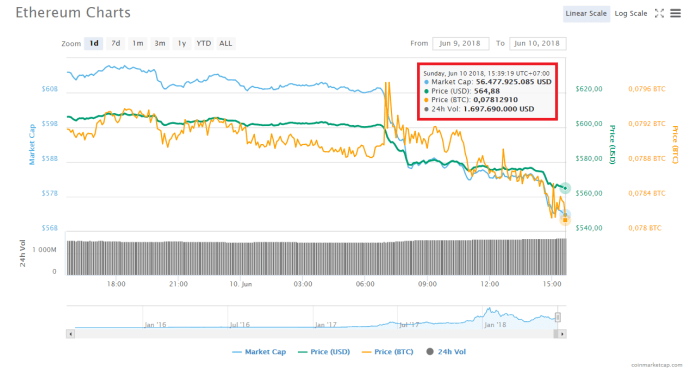Select the 3m zoom range

(x=160, y=43)
